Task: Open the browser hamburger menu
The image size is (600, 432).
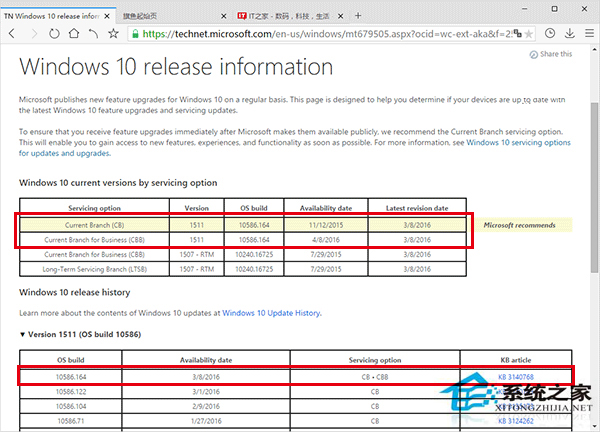Action: [x=589, y=33]
